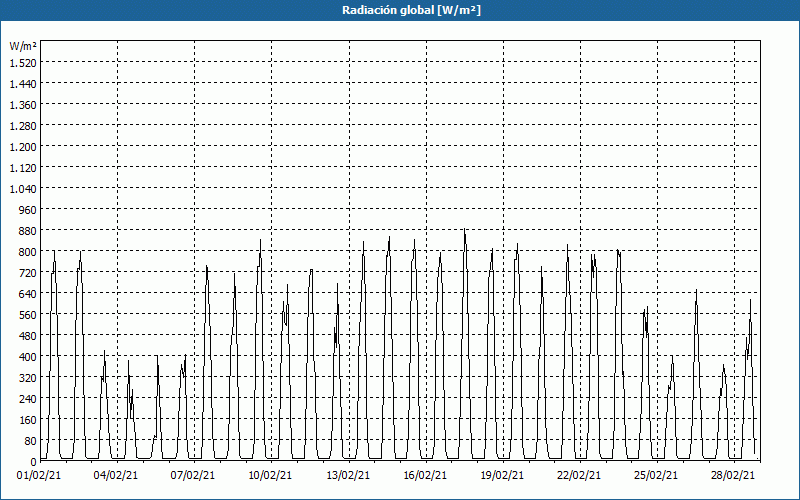Select the 720 y-axis value
This screenshot has height=500, width=800.
click(28, 273)
